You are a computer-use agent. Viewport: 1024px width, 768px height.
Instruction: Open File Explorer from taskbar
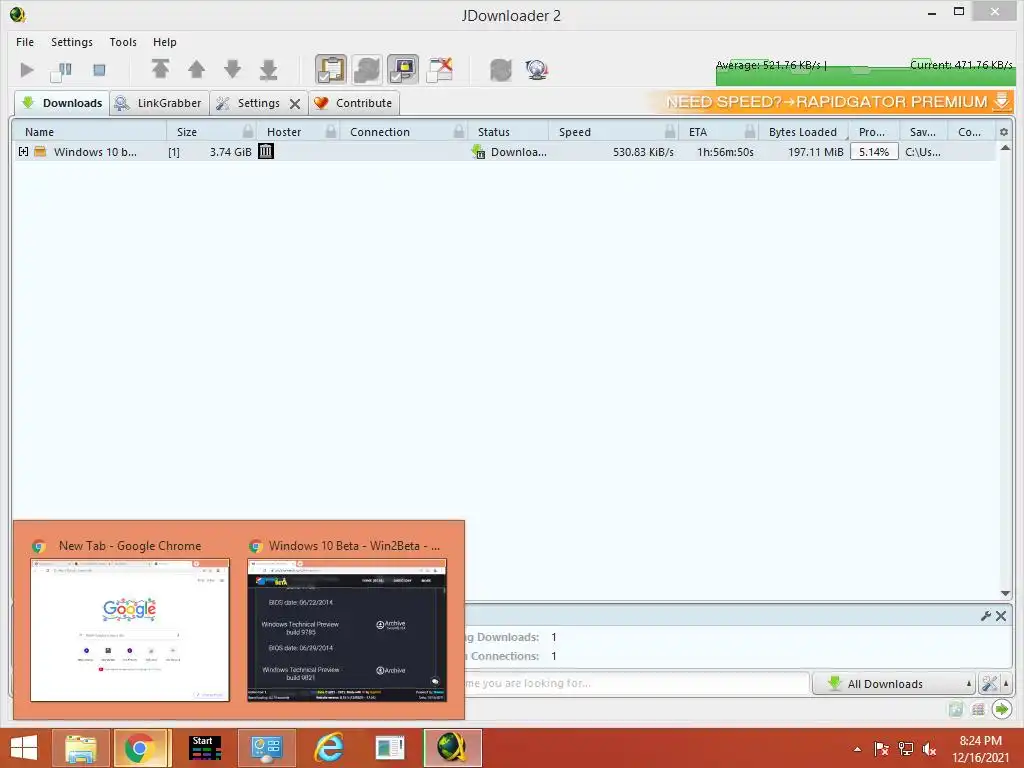80,748
